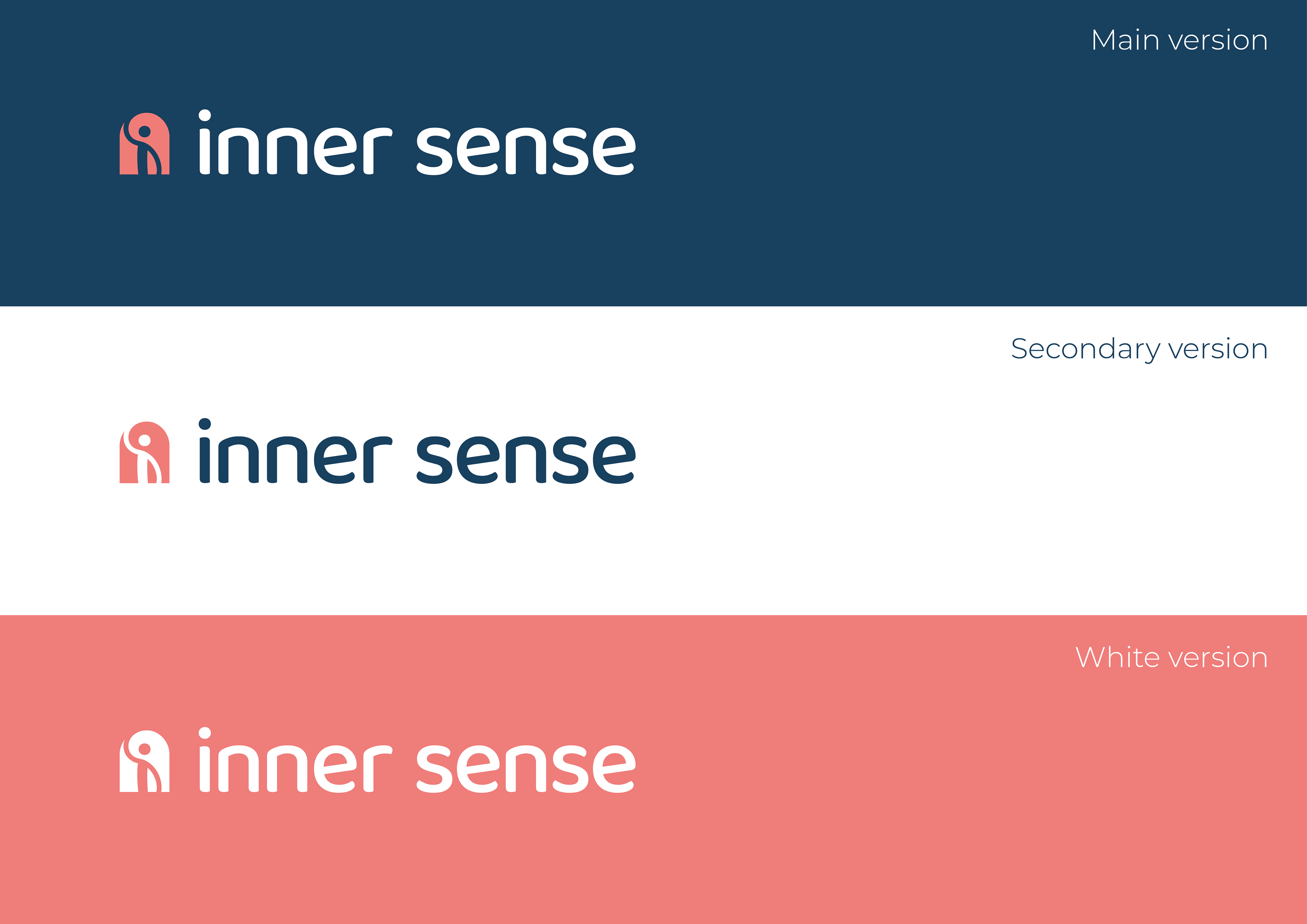
Task: Select the 'Main version' label
Action: [x=1179, y=40]
